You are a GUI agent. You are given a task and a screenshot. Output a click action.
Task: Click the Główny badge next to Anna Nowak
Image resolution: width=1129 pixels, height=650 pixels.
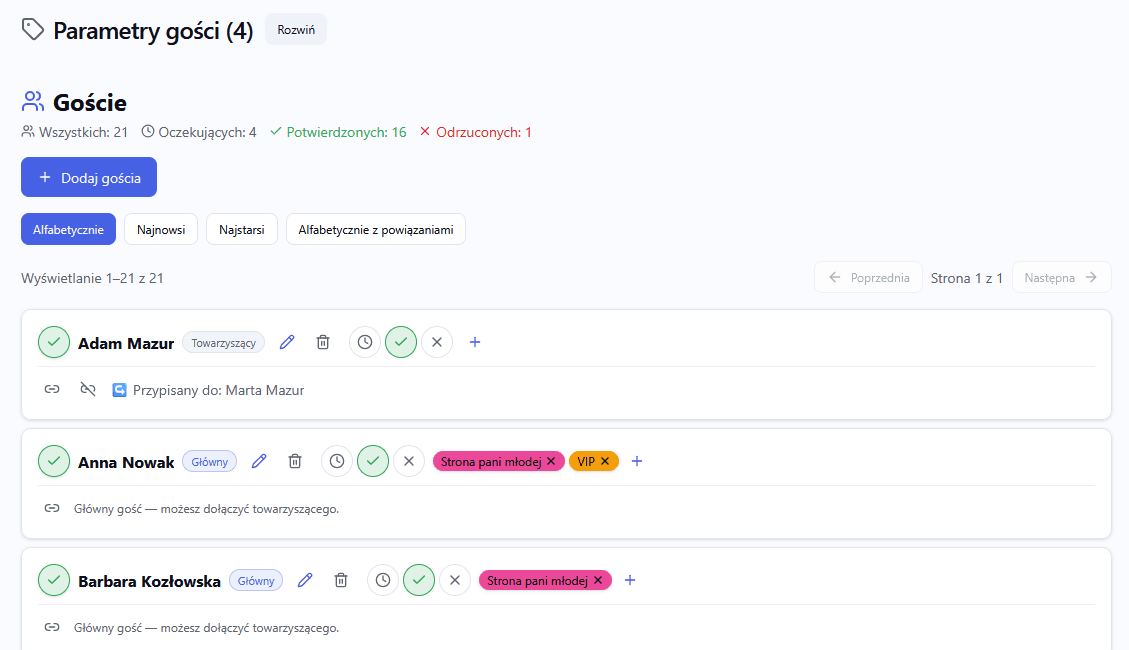(x=210, y=461)
